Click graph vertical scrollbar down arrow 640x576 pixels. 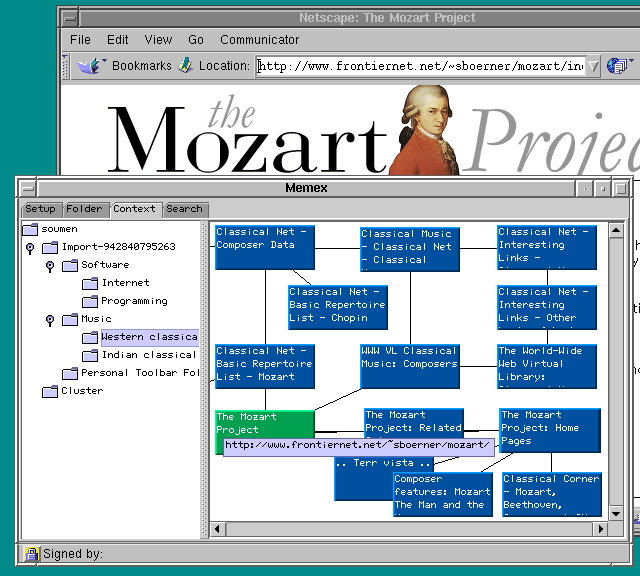pos(616,514)
